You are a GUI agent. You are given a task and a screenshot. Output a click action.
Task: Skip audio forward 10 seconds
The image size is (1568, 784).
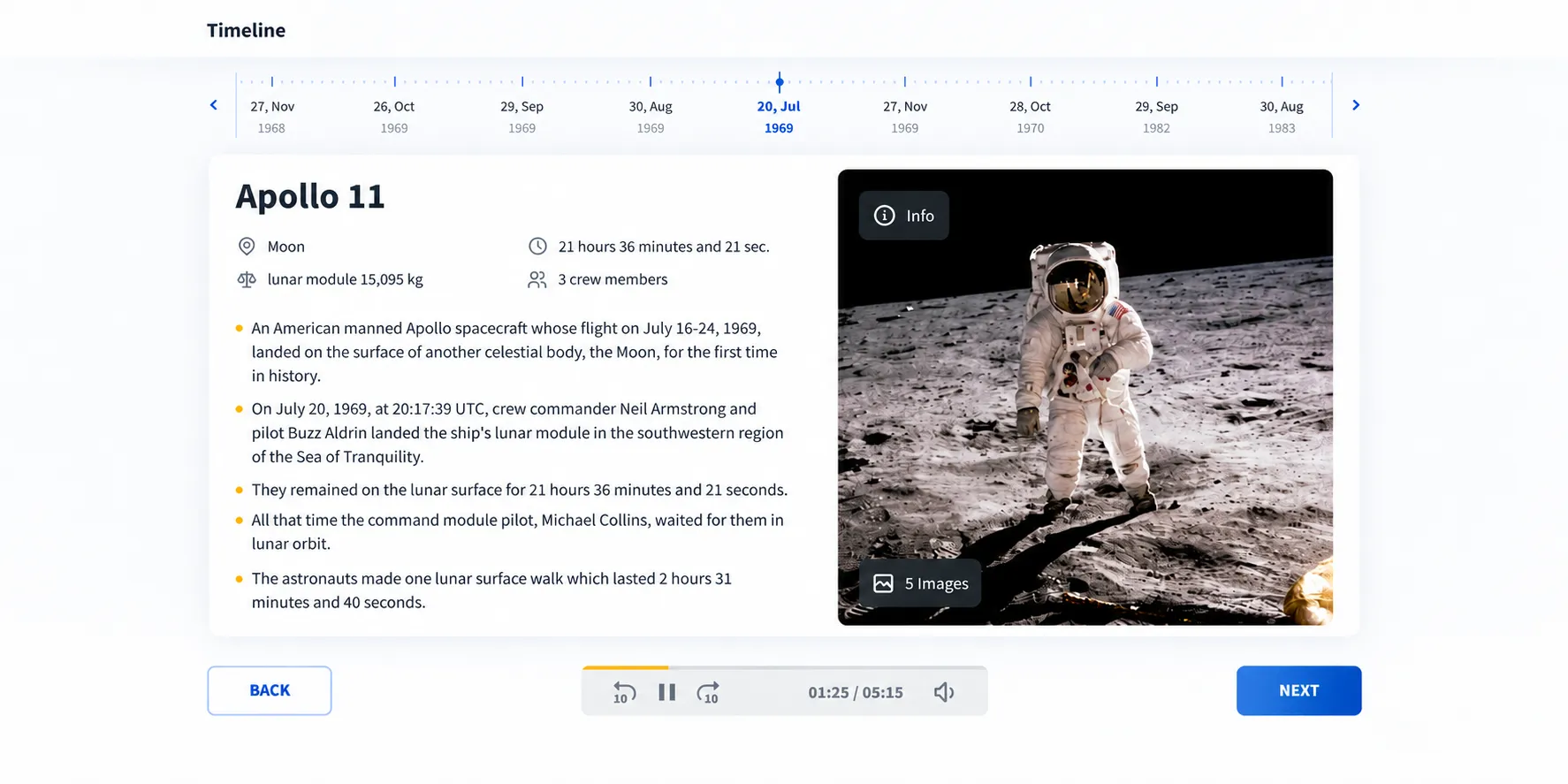coord(708,692)
